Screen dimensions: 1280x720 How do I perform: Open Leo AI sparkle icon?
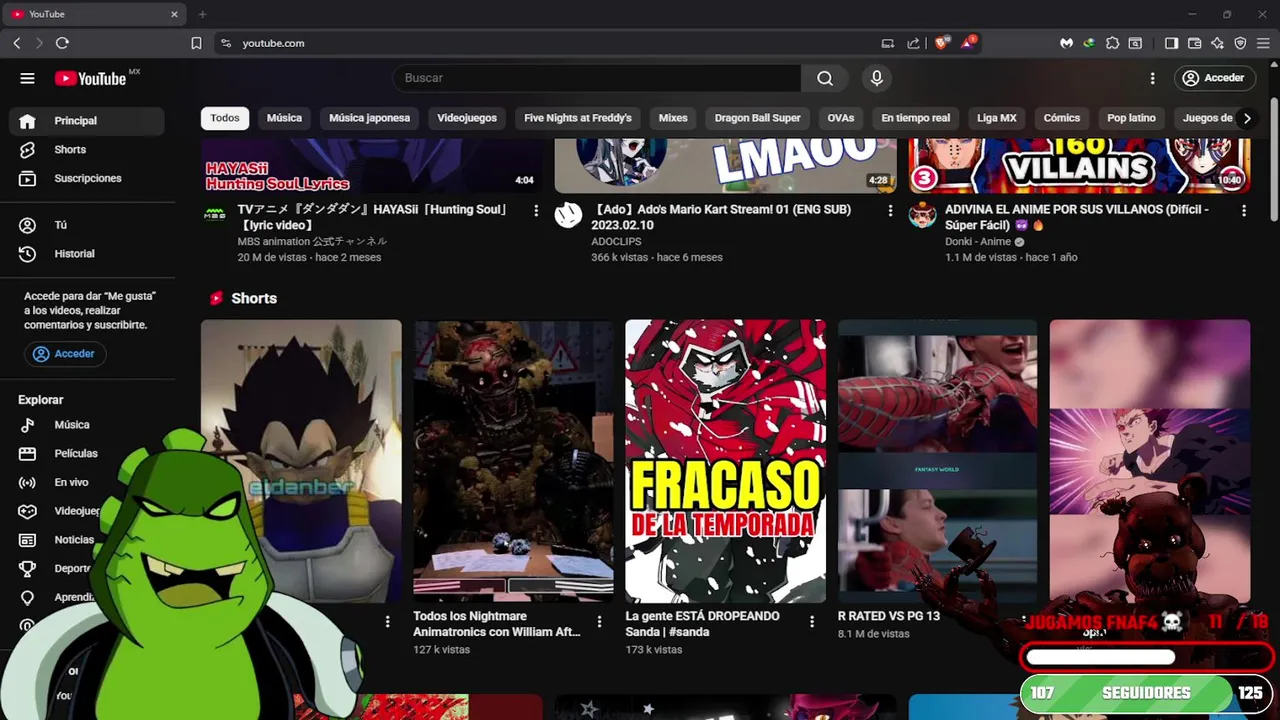tap(1218, 43)
